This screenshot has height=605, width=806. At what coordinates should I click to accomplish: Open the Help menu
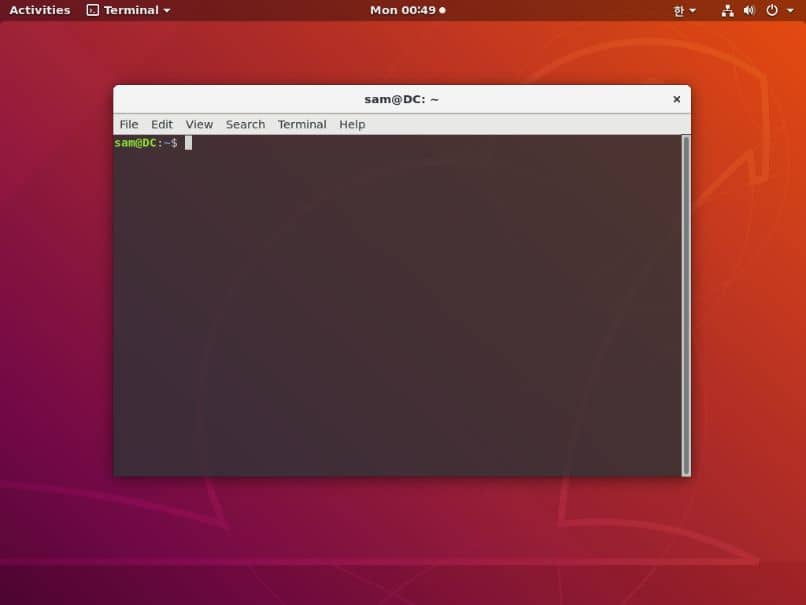click(351, 124)
